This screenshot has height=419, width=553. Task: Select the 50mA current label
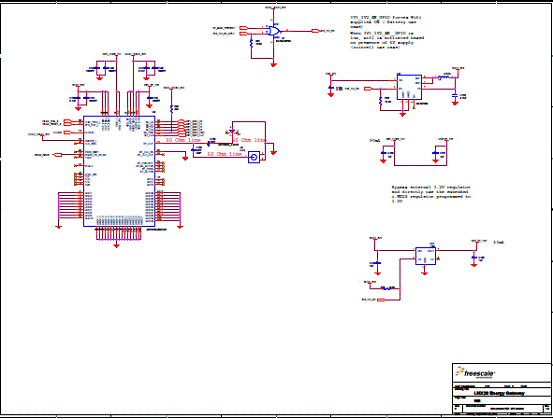point(375,140)
